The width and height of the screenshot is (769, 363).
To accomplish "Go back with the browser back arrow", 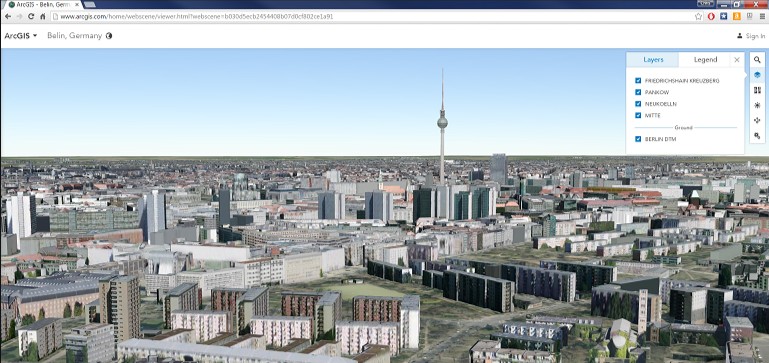I will click(x=8, y=16).
